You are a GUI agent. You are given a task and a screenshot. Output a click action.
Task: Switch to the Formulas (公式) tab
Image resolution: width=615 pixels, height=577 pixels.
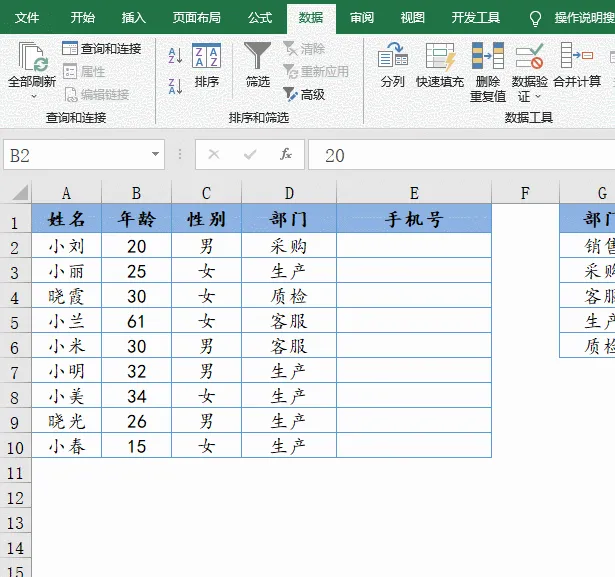coord(260,18)
